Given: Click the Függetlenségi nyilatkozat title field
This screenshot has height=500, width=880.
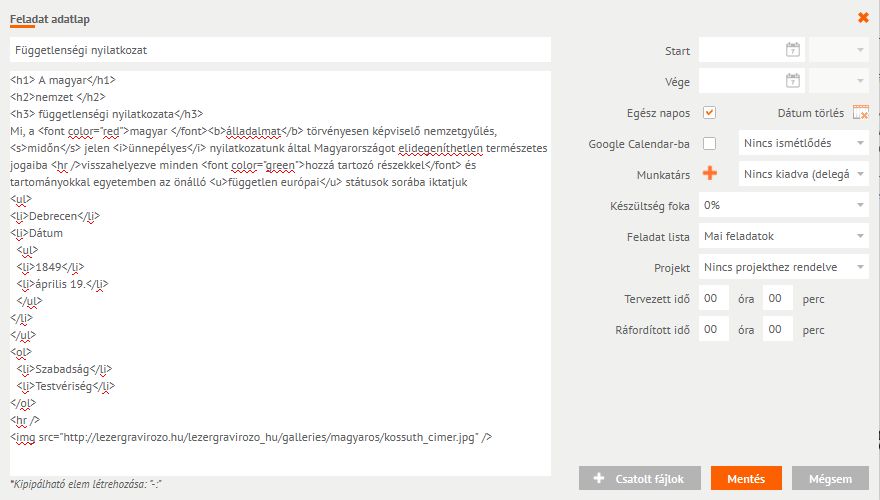Looking at the screenshot, I should [280, 50].
